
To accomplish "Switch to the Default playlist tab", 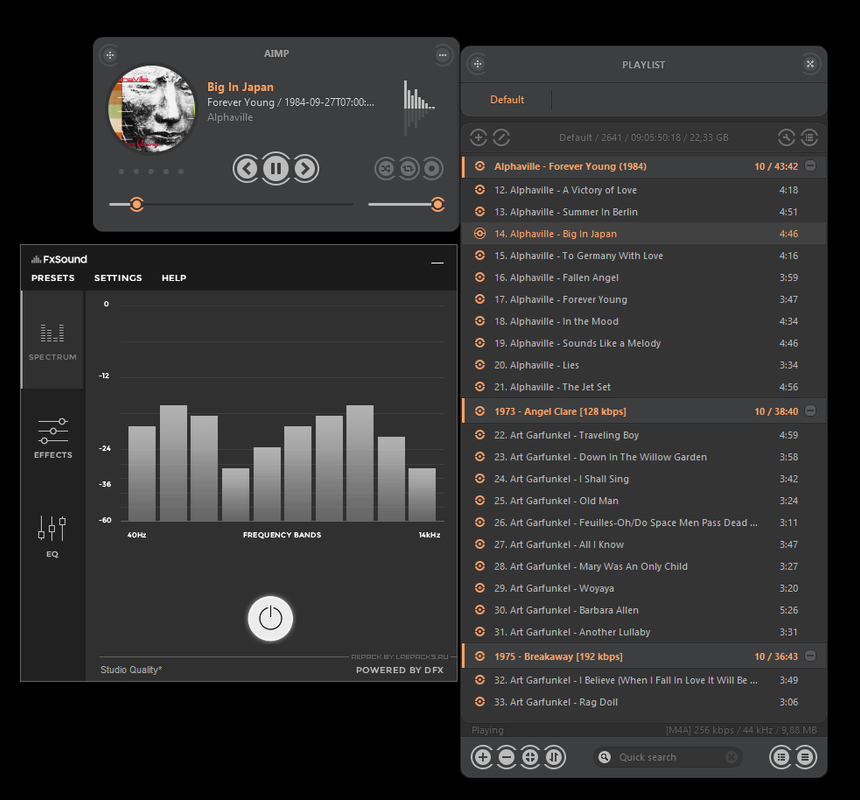I will pos(507,100).
